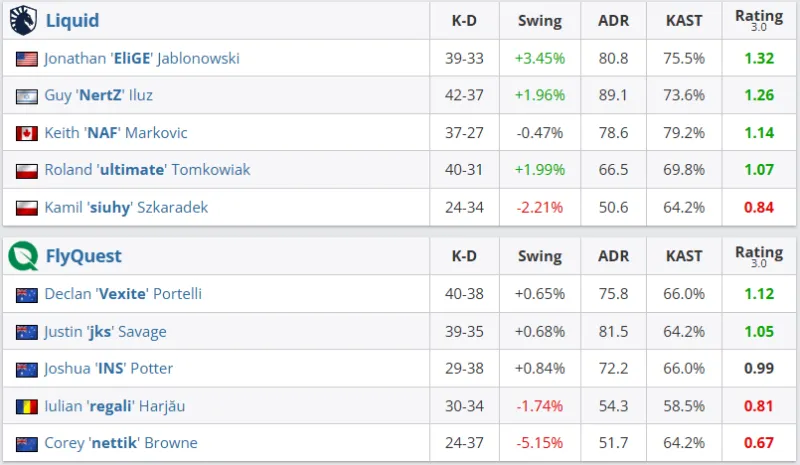
Task: Sort FlyQuest table by KAST column
Action: pos(685,256)
